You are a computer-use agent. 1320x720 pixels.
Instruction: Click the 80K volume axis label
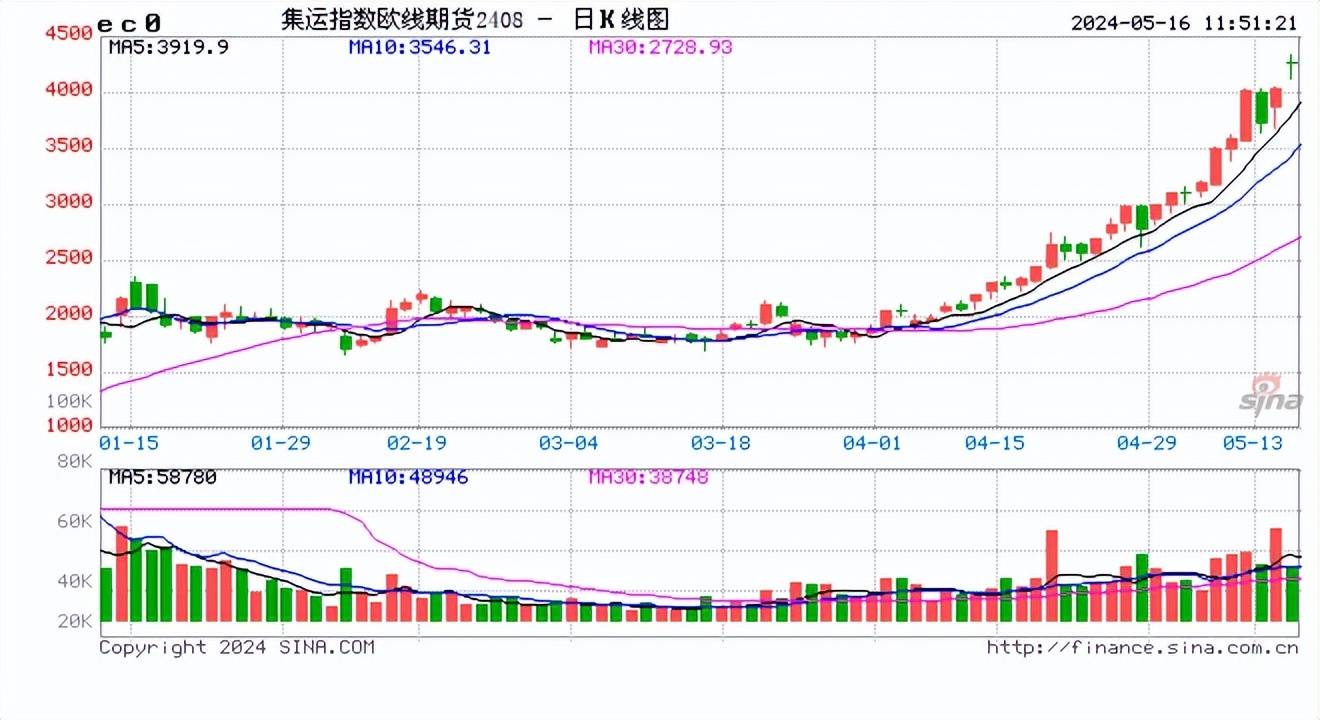pyautogui.click(x=75, y=462)
